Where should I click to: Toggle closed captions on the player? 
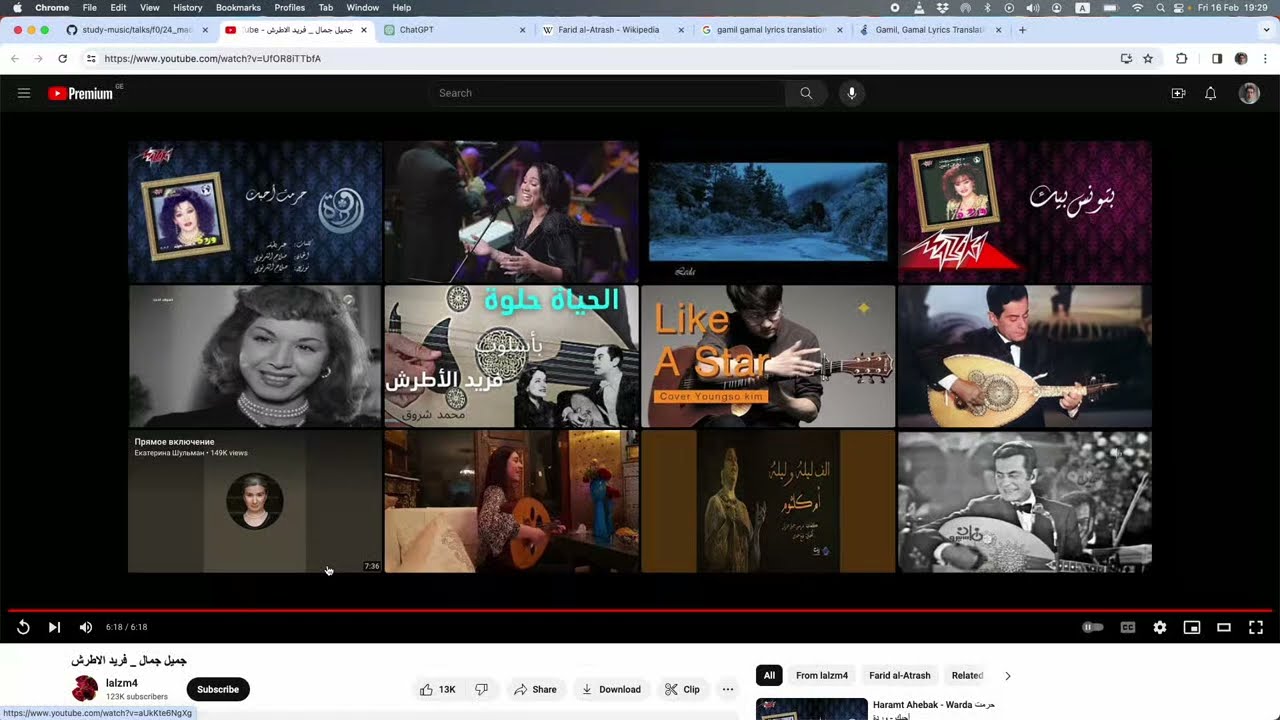[1128, 627]
